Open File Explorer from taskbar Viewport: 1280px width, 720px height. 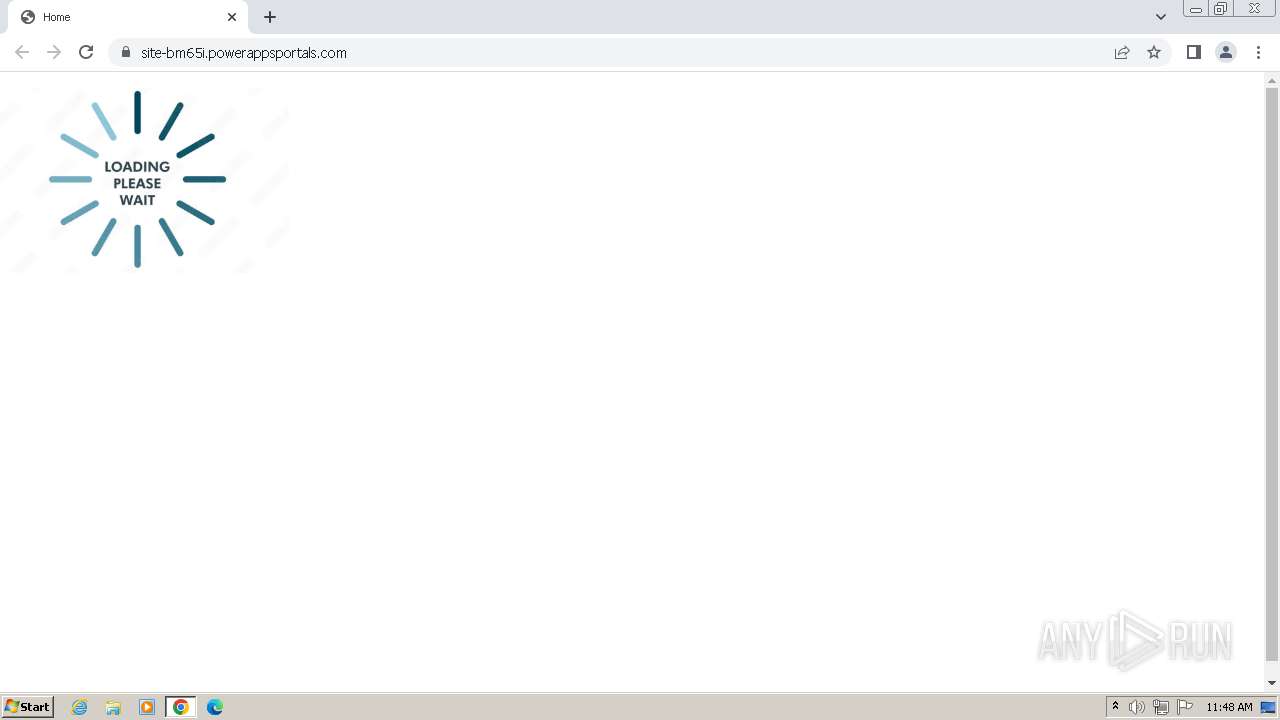pos(113,707)
